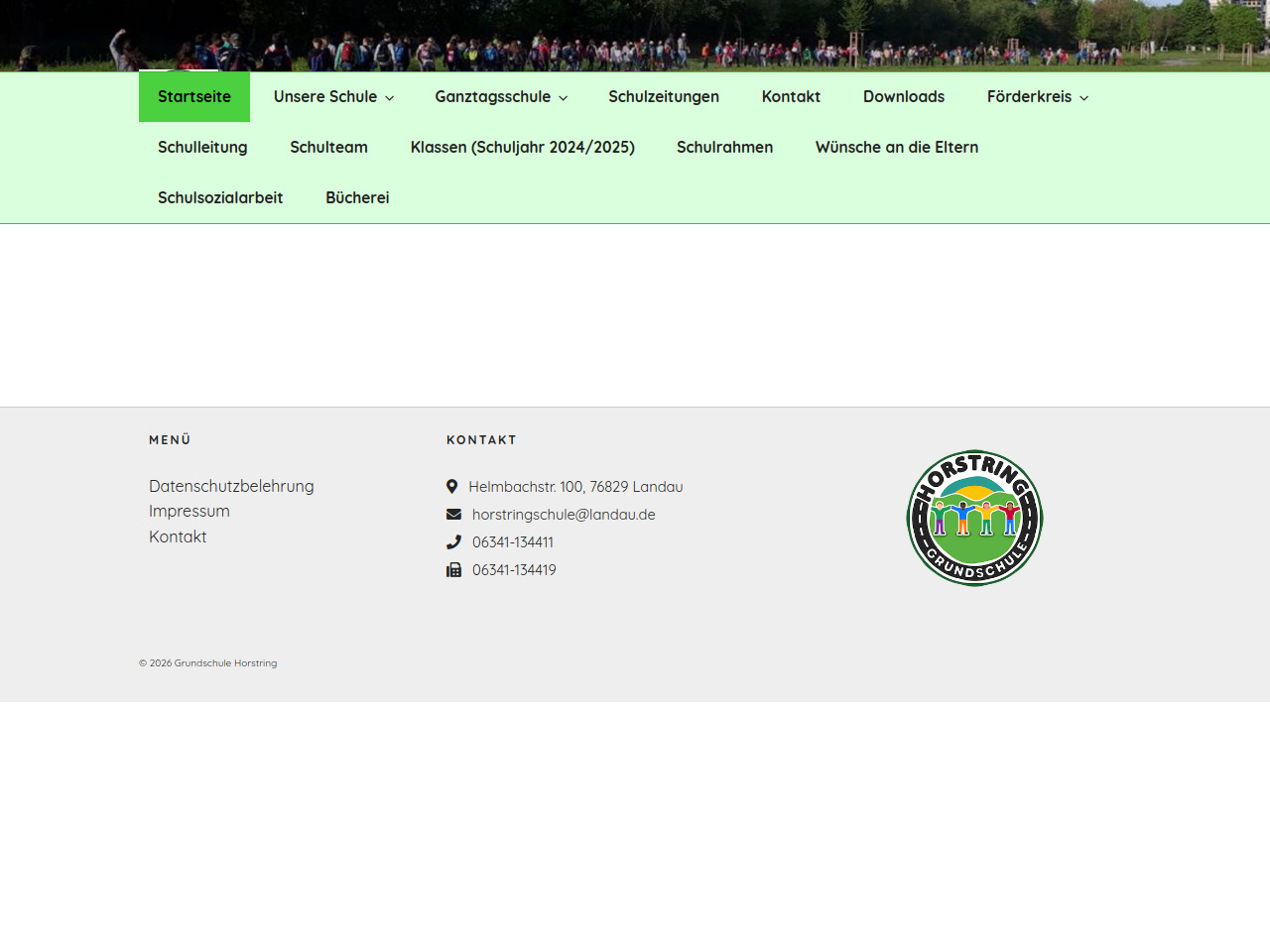Click the Horstring Grundschule round logo
Screen dimensions: 1270x952
[x=974, y=518]
